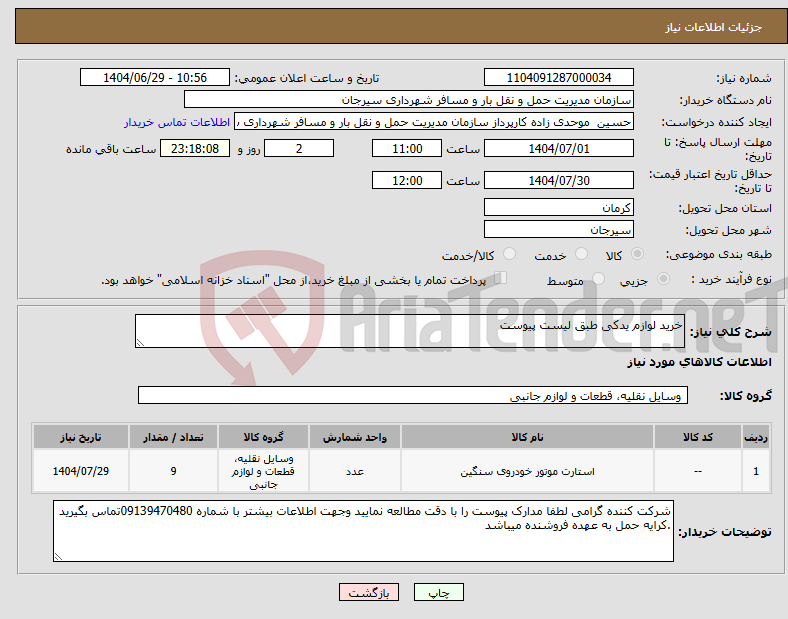The width and height of the screenshot is (788, 619).
Task: Select the کالا/خدمت radio button
Action: click(x=510, y=254)
